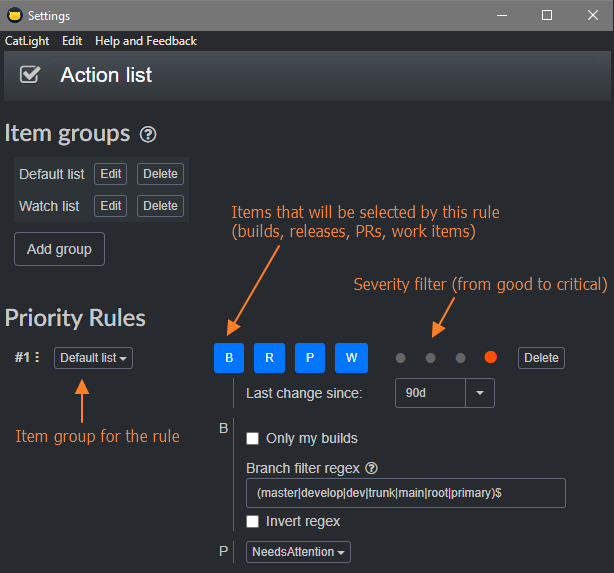Edit the Default list group
The image size is (614, 573).
pyautogui.click(x=110, y=174)
